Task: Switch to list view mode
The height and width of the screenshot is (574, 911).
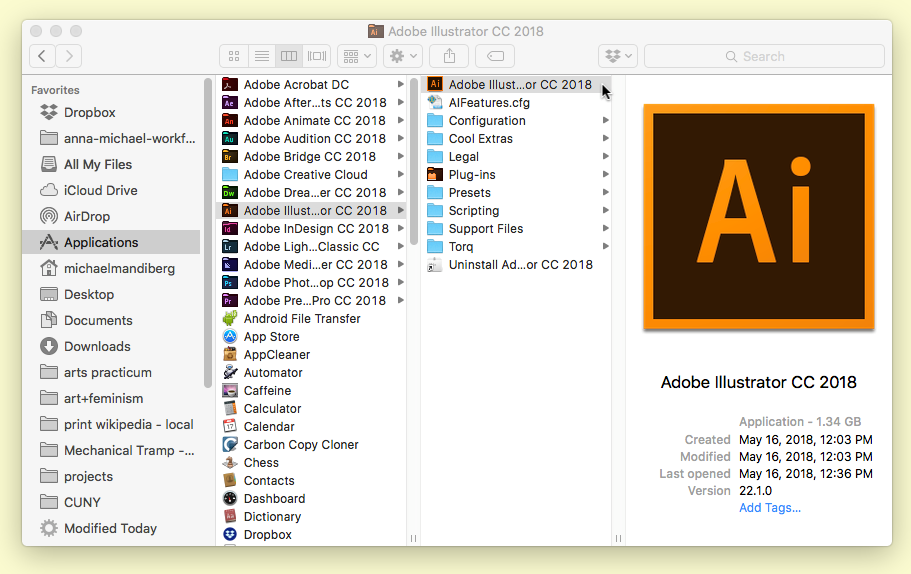Action: 261,56
